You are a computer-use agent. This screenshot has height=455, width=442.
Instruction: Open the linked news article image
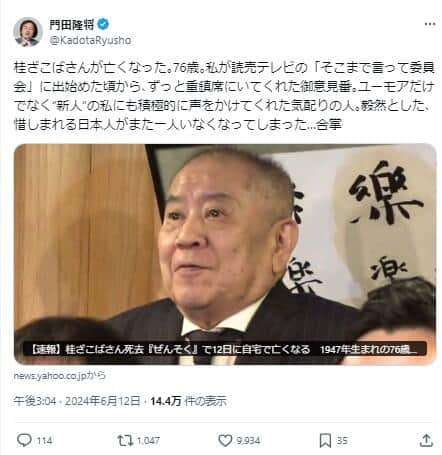225,254
